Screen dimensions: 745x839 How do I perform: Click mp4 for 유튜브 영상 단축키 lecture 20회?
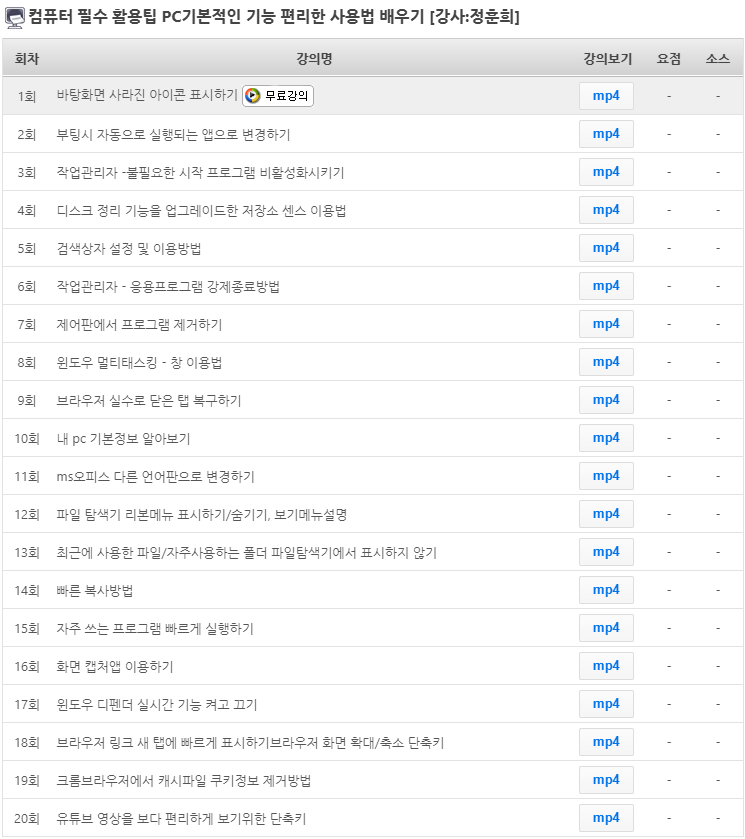[x=606, y=818]
